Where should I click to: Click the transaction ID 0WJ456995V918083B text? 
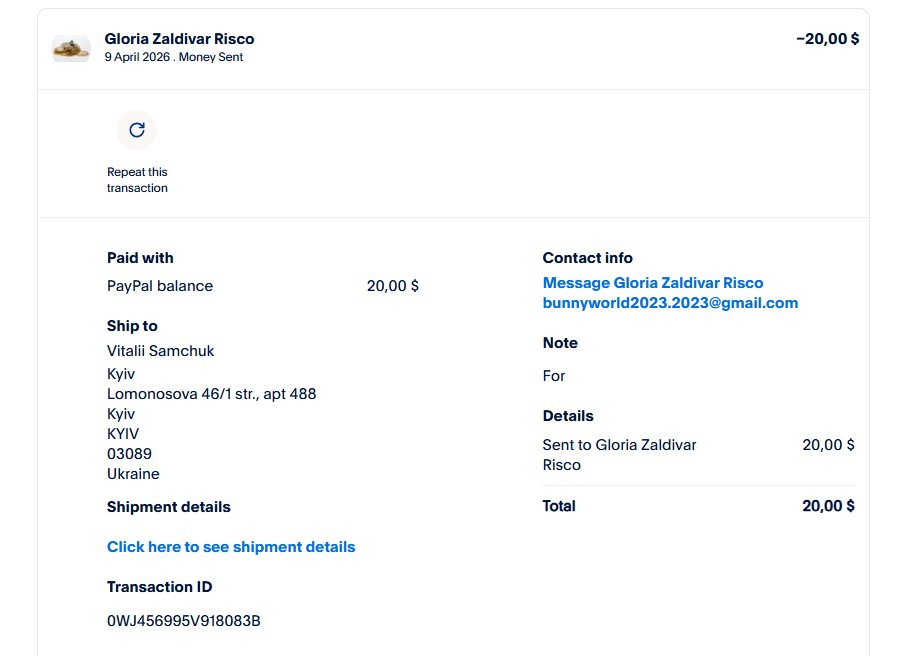coord(184,621)
